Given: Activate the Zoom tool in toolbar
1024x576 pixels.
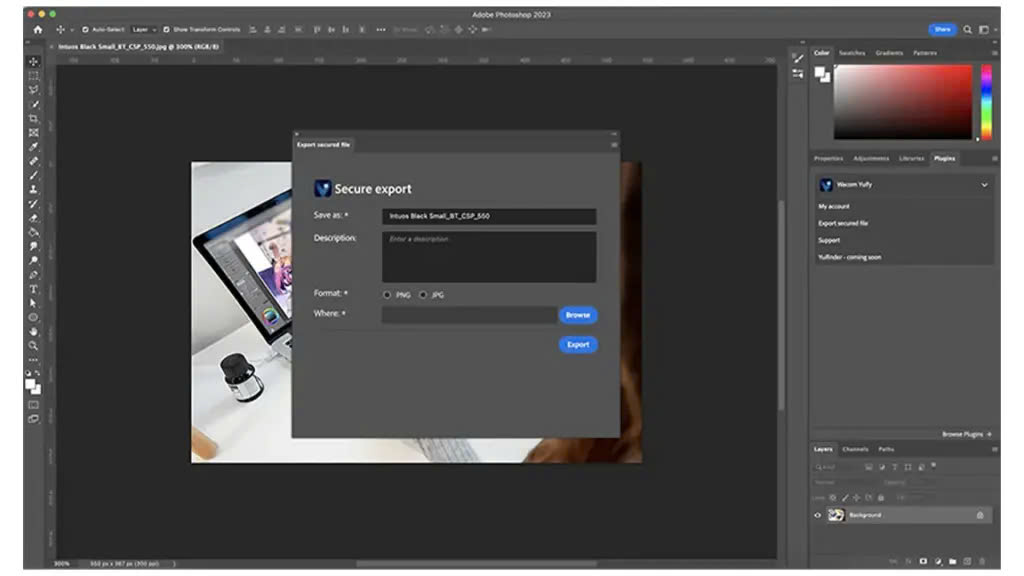Looking at the screenshot, I should (34, 345).
